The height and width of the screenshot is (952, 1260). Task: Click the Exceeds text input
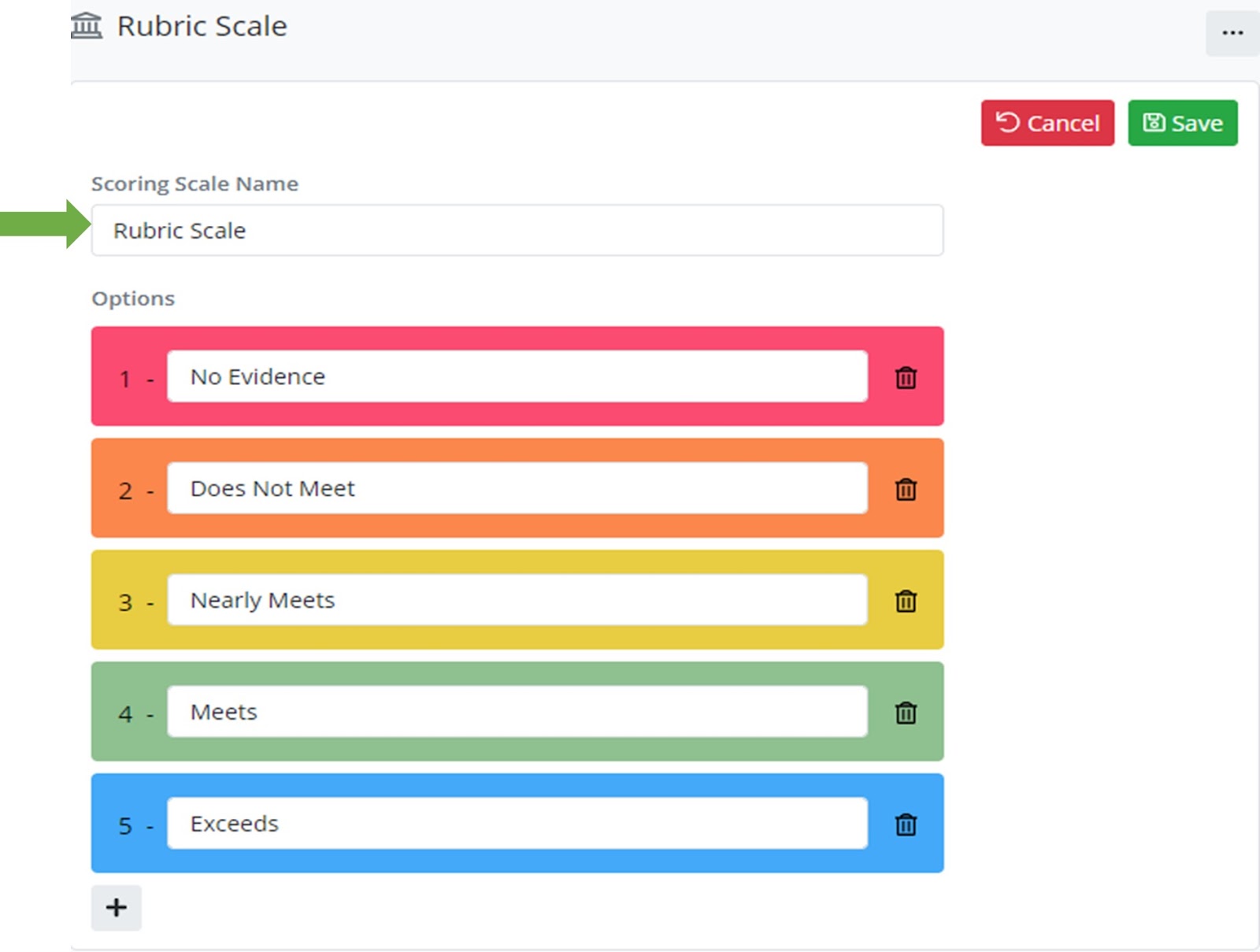pos(517,824)
